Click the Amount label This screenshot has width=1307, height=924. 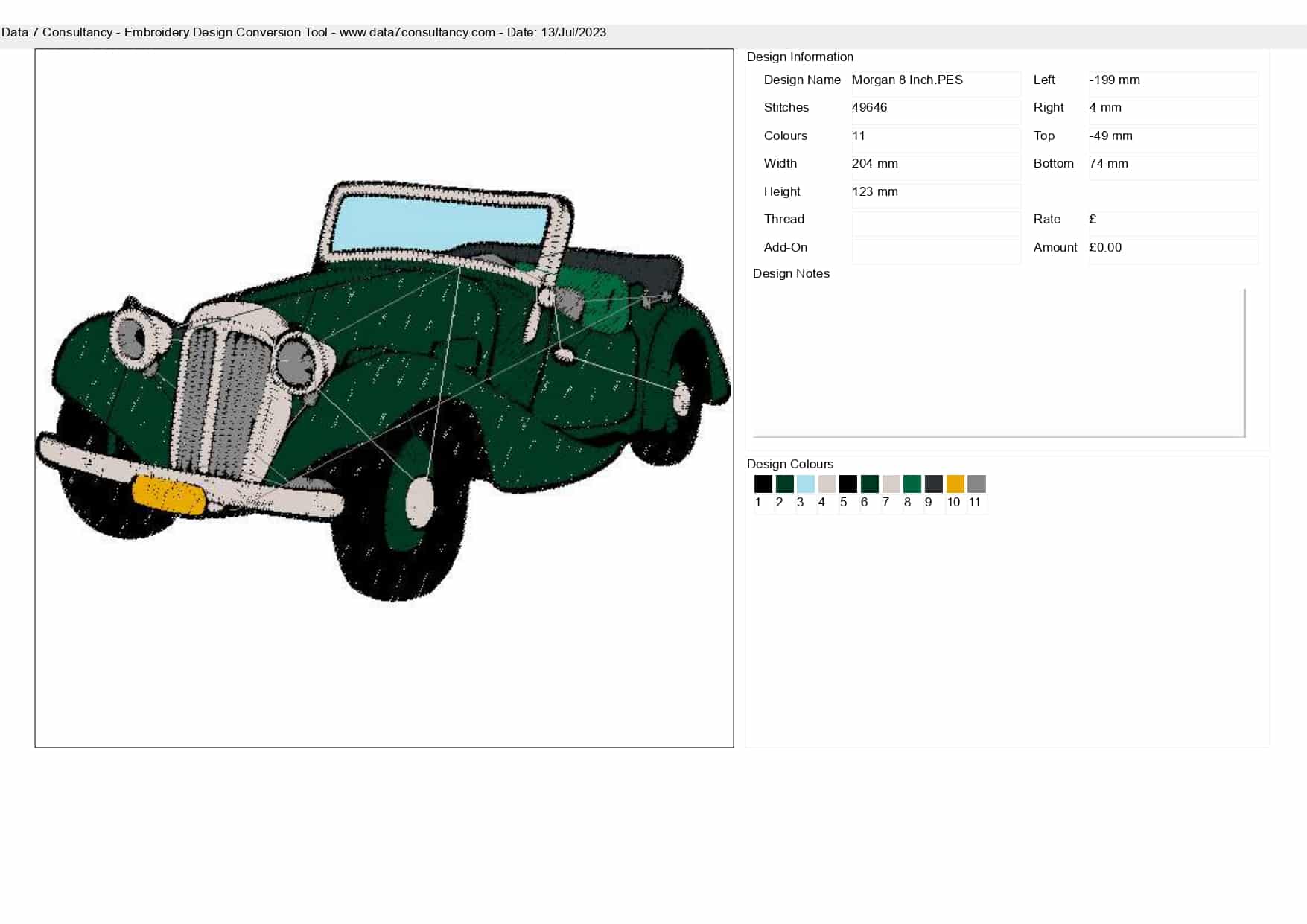click(x=1055, y=247)
